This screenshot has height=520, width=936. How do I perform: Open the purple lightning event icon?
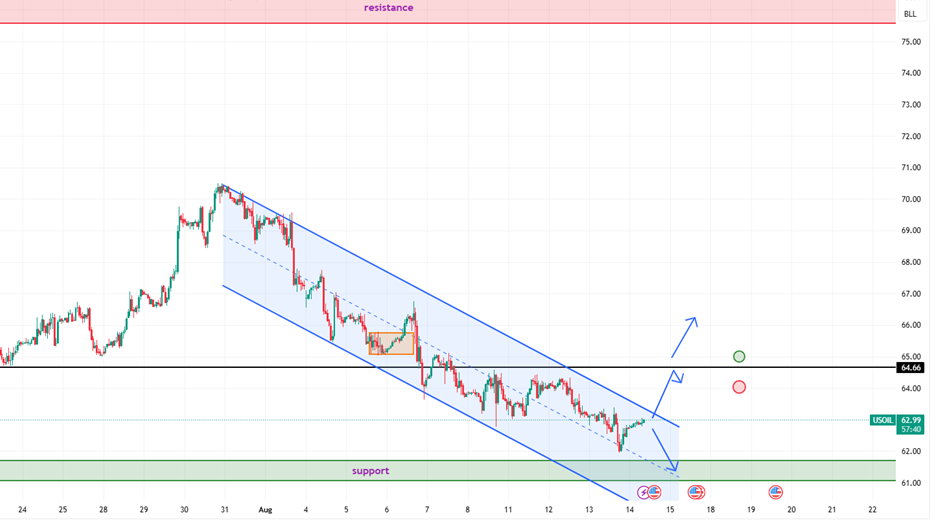tap(643, 493)
